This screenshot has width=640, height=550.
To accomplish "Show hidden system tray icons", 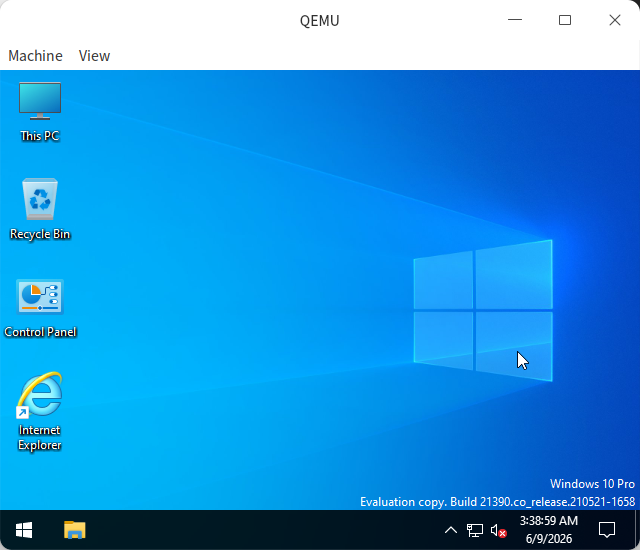I will [451, 530].
